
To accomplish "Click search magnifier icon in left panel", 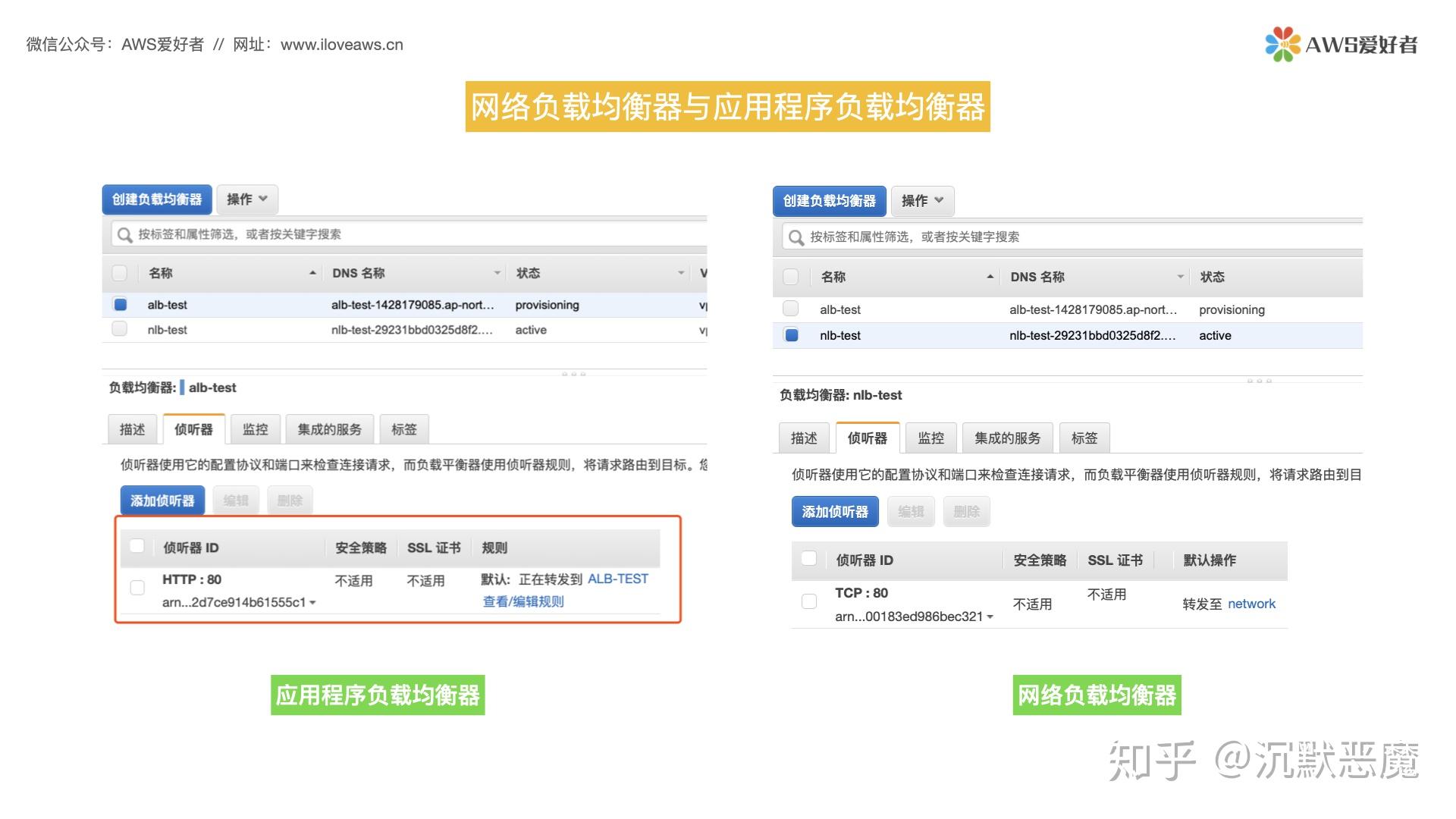I will click(x=124, y=235).
